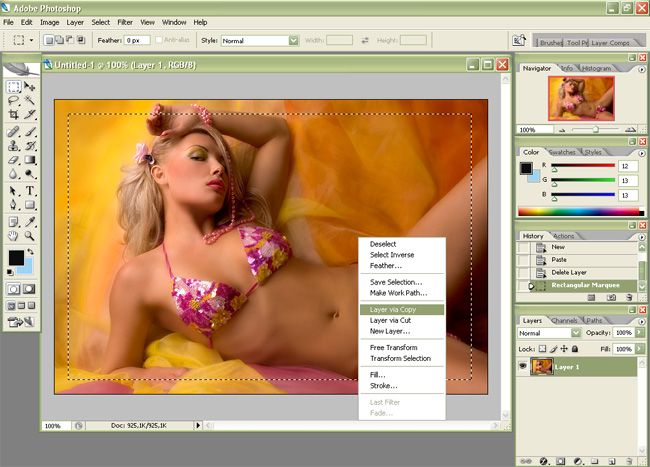Toggle lock all for layer
650x467 pixels.
click(x=575, y=349)
